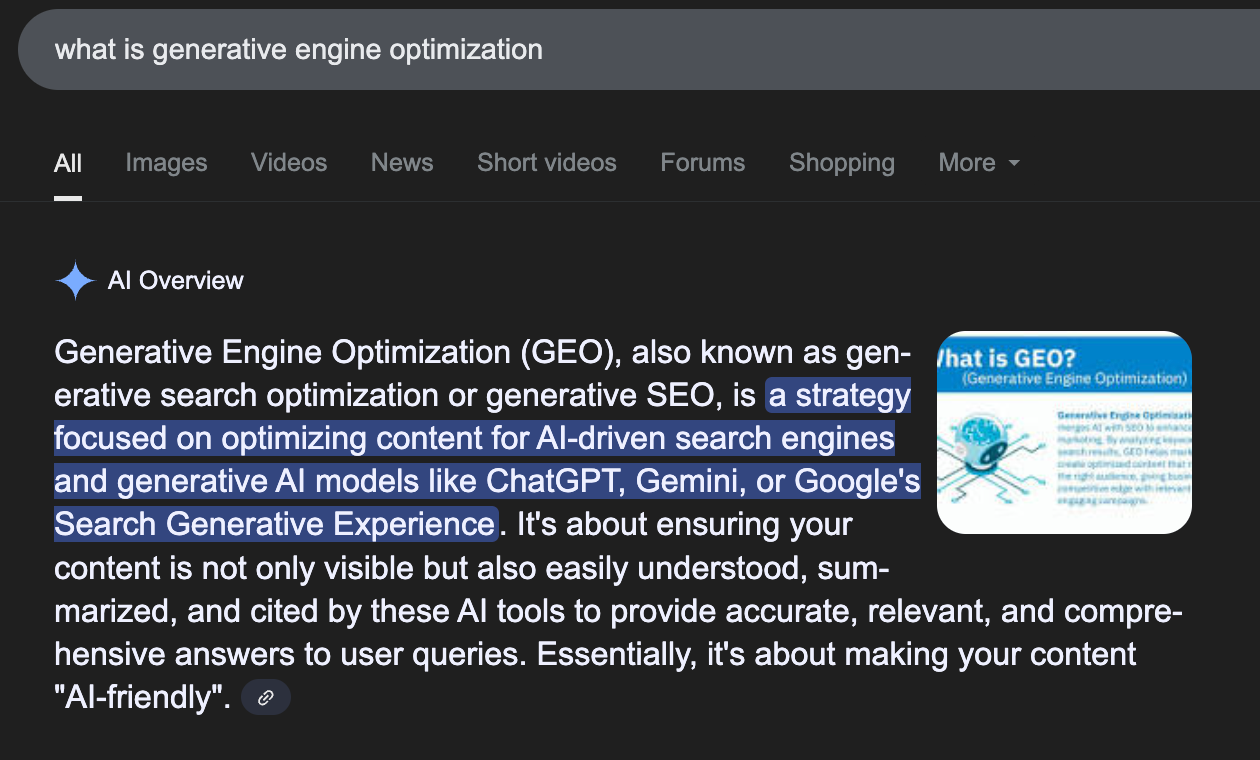
Task: Go to the News tab
Action: 401,162
